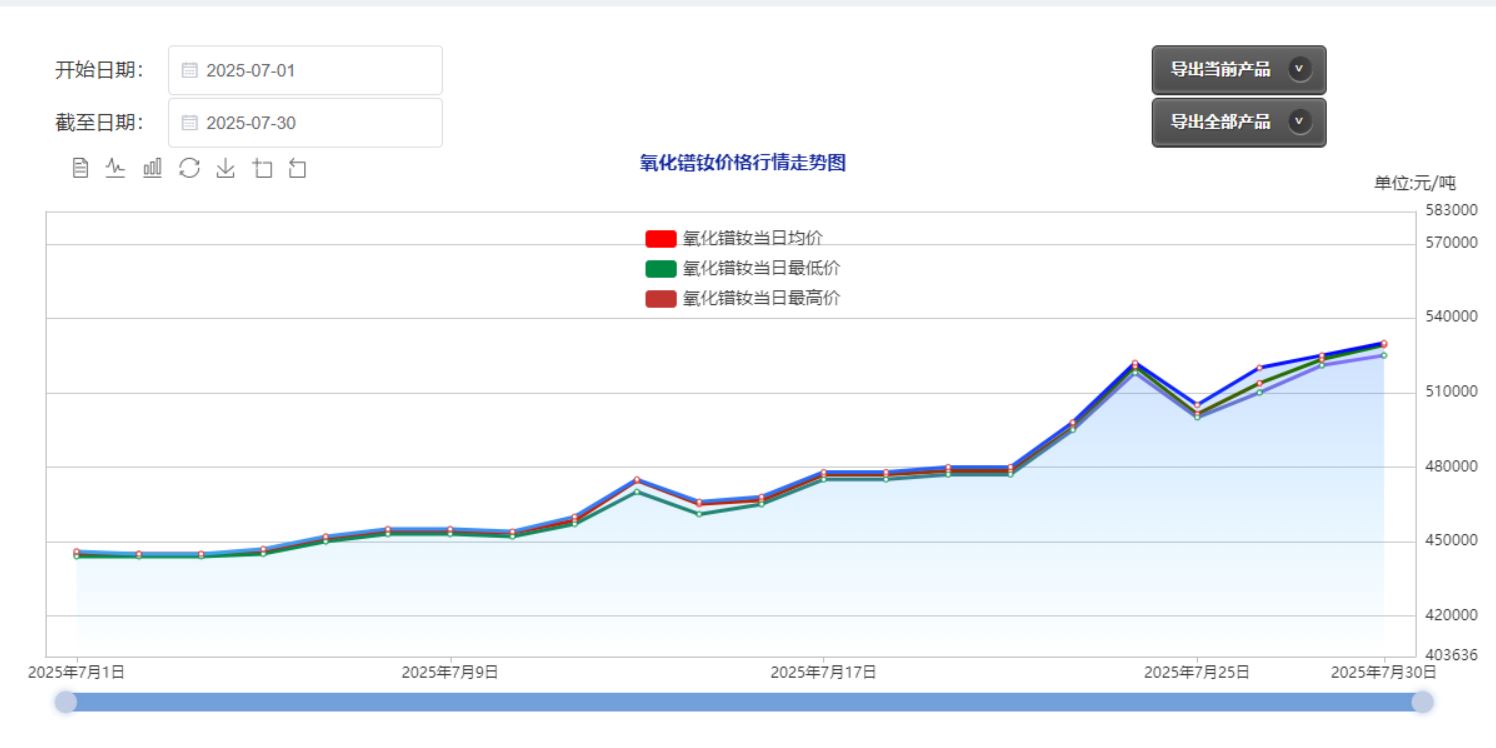Viewport: 1496px width, 748px height.
Task: Click the end date field 2025-07-30
Action: [x=305, y=123]
